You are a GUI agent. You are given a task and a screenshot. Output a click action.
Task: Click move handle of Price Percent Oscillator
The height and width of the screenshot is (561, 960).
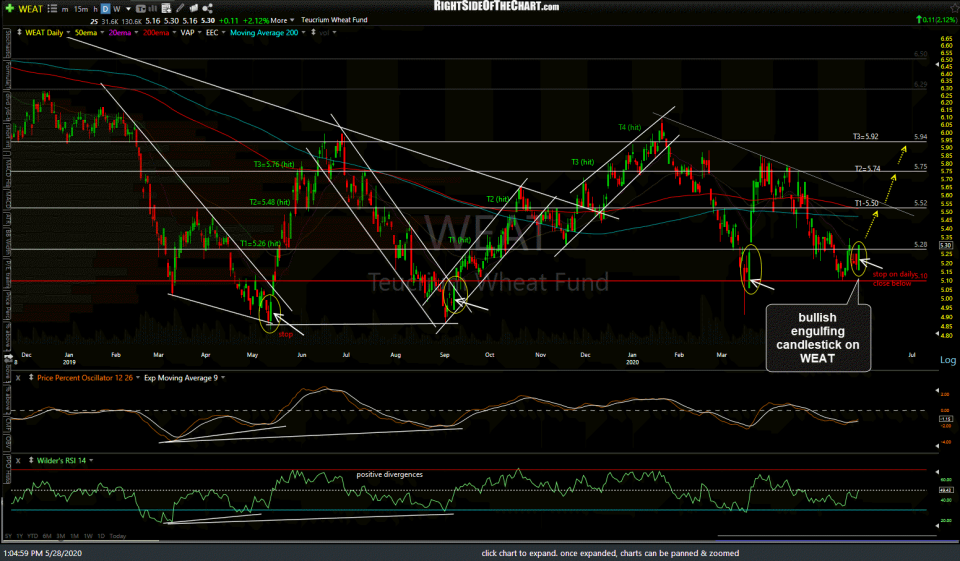(31, 378)
